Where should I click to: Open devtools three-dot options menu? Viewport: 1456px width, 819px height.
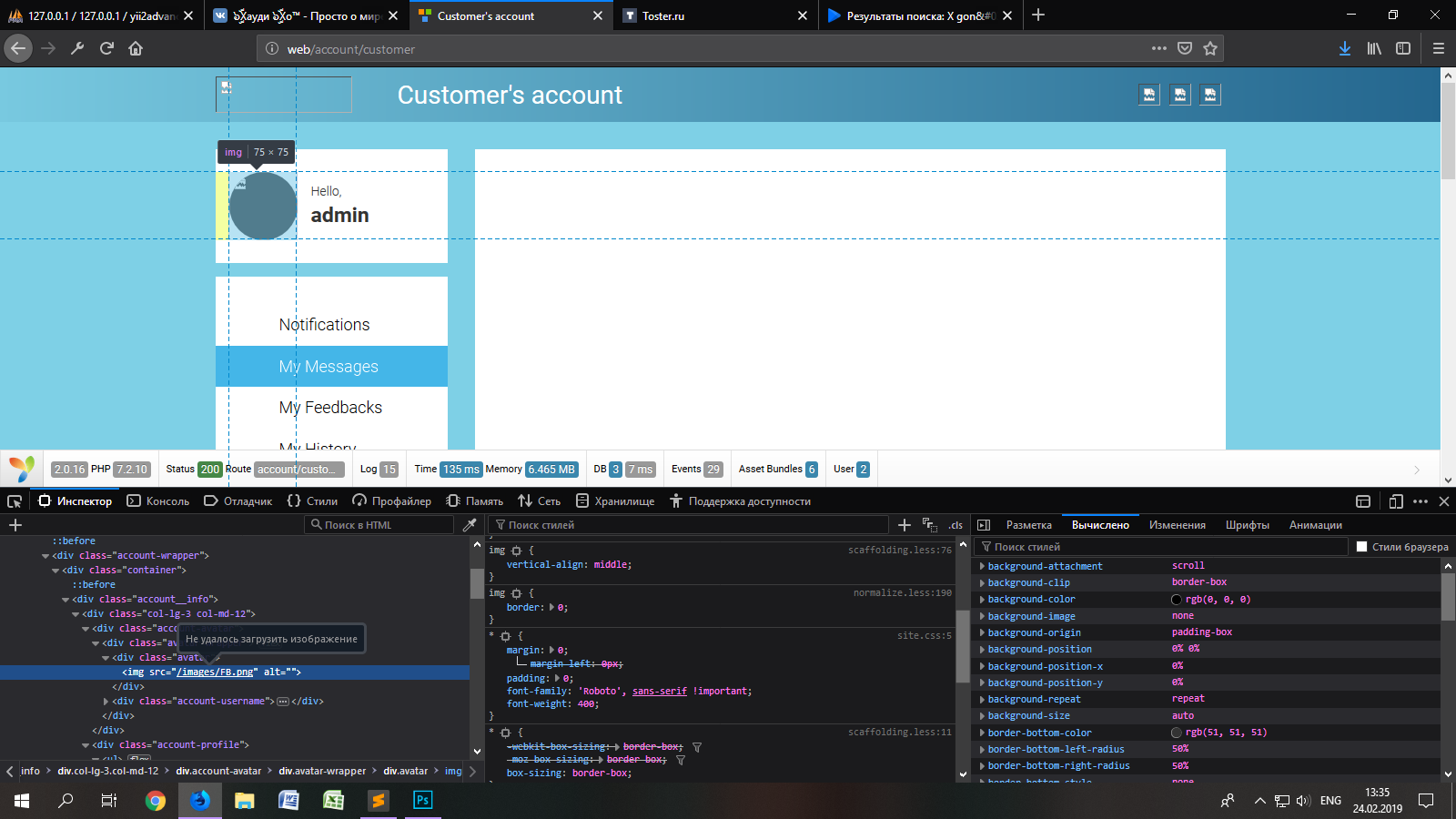coord(1421,501)
